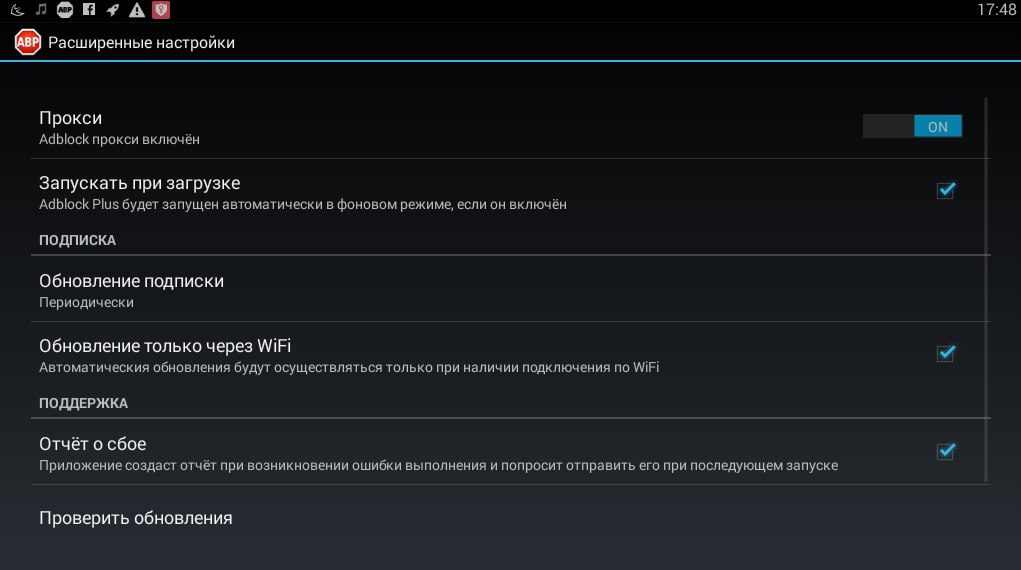
Task: Tap the red shield notification icon
Action: (x=161, y=10)
